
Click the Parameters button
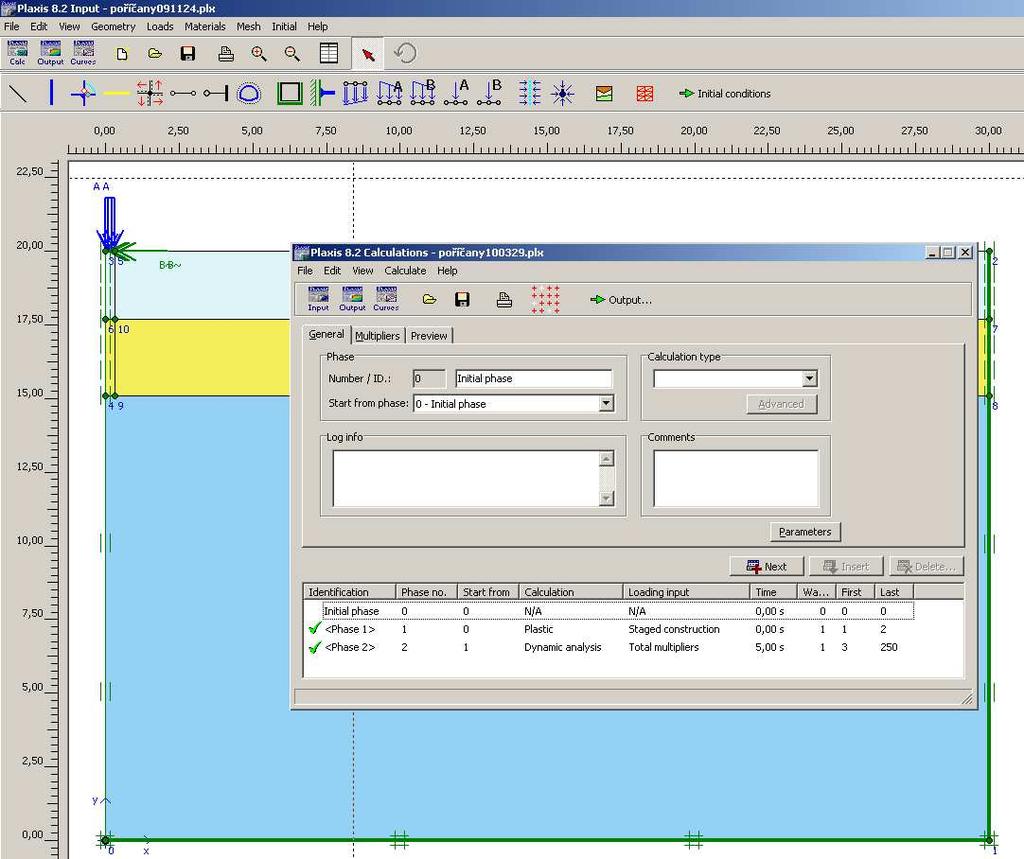pyautogui.click(x=805, y=532)
